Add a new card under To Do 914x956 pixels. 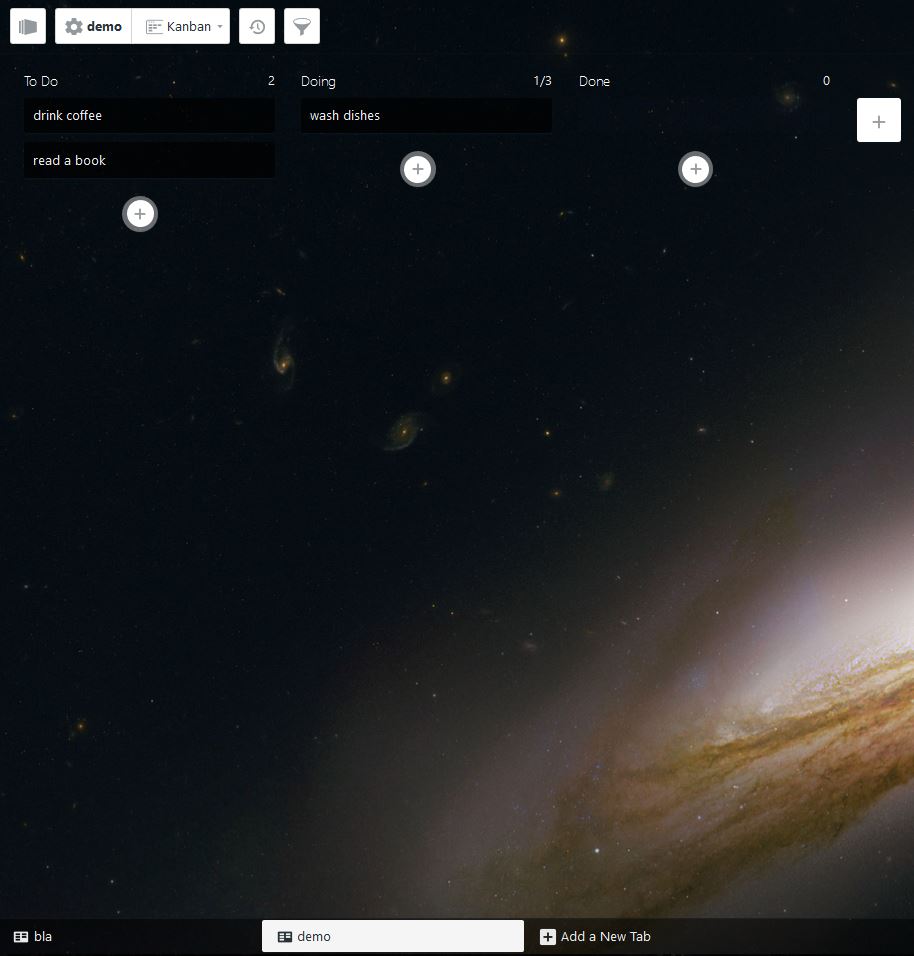point(140,213)
